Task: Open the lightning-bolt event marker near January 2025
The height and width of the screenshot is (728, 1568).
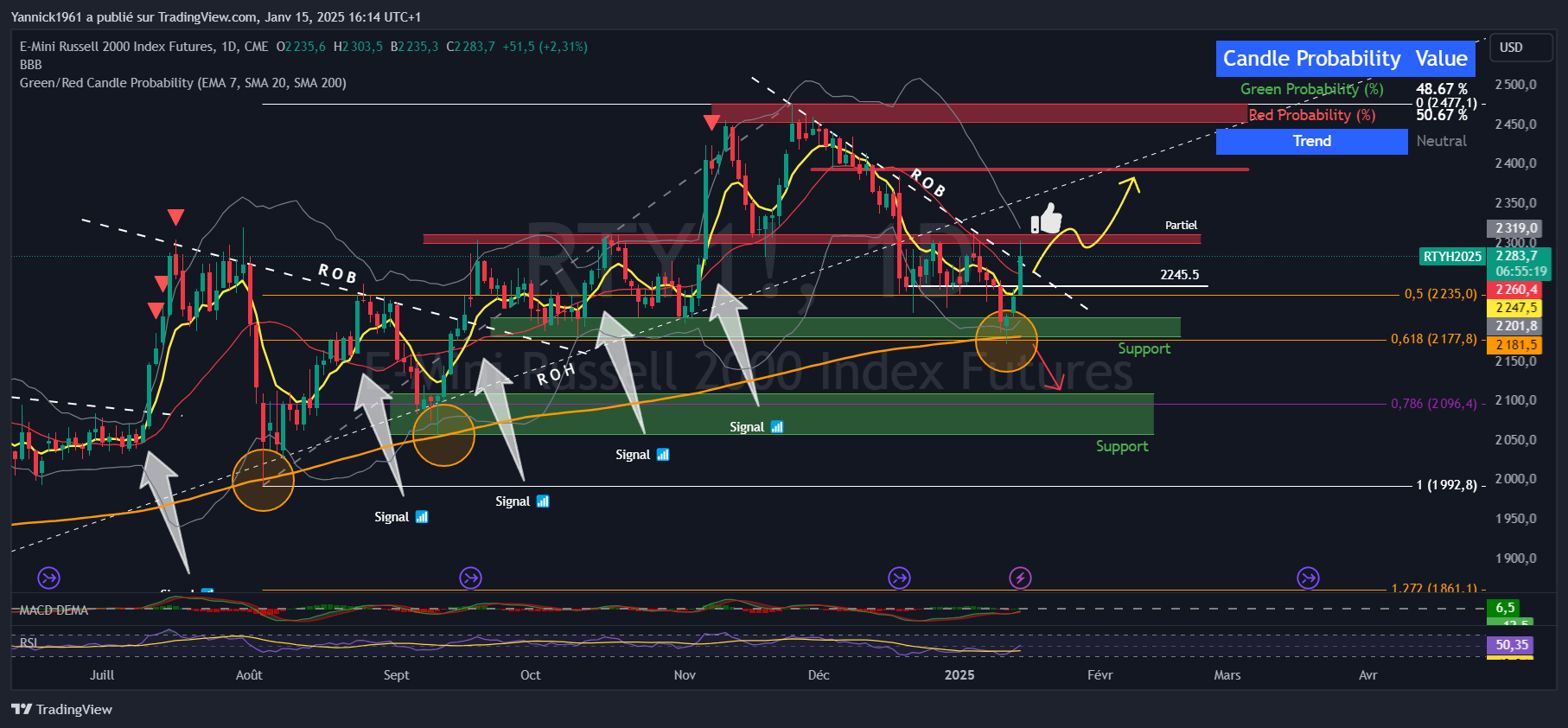Action: point(1020,578)
